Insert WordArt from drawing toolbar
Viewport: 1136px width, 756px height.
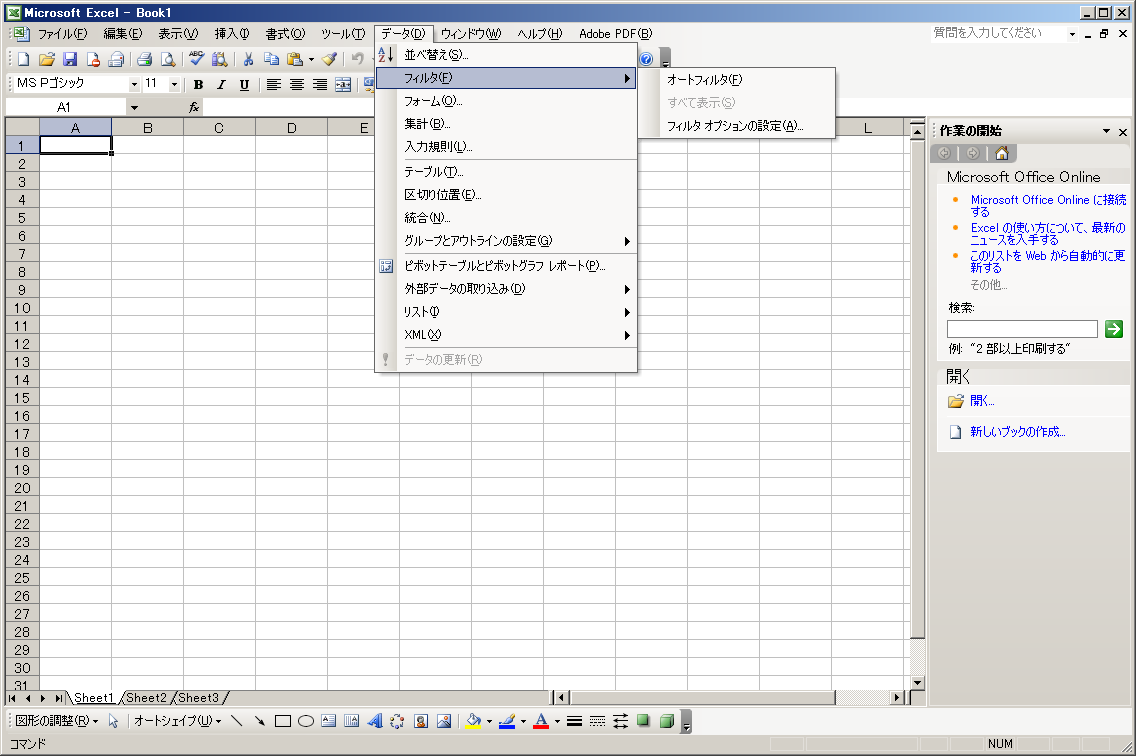click(374, 720)
